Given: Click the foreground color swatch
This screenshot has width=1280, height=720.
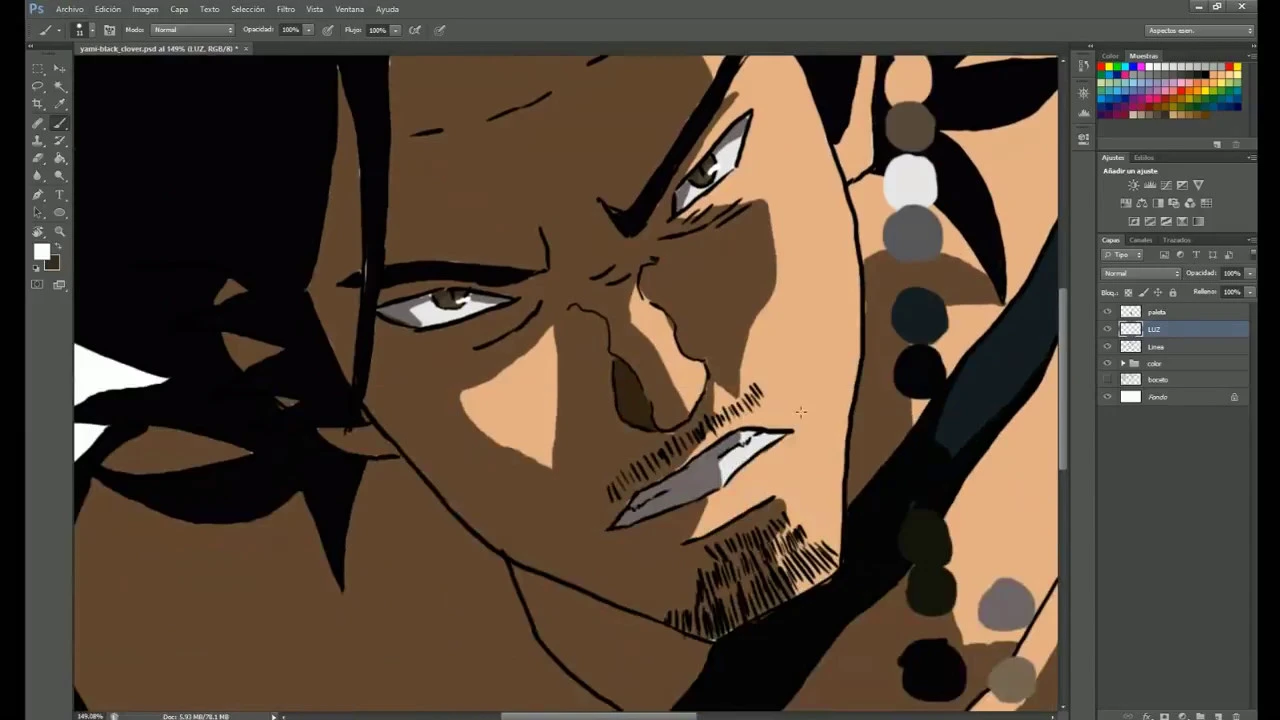Looking at the screenshot, I should (41, 252).
